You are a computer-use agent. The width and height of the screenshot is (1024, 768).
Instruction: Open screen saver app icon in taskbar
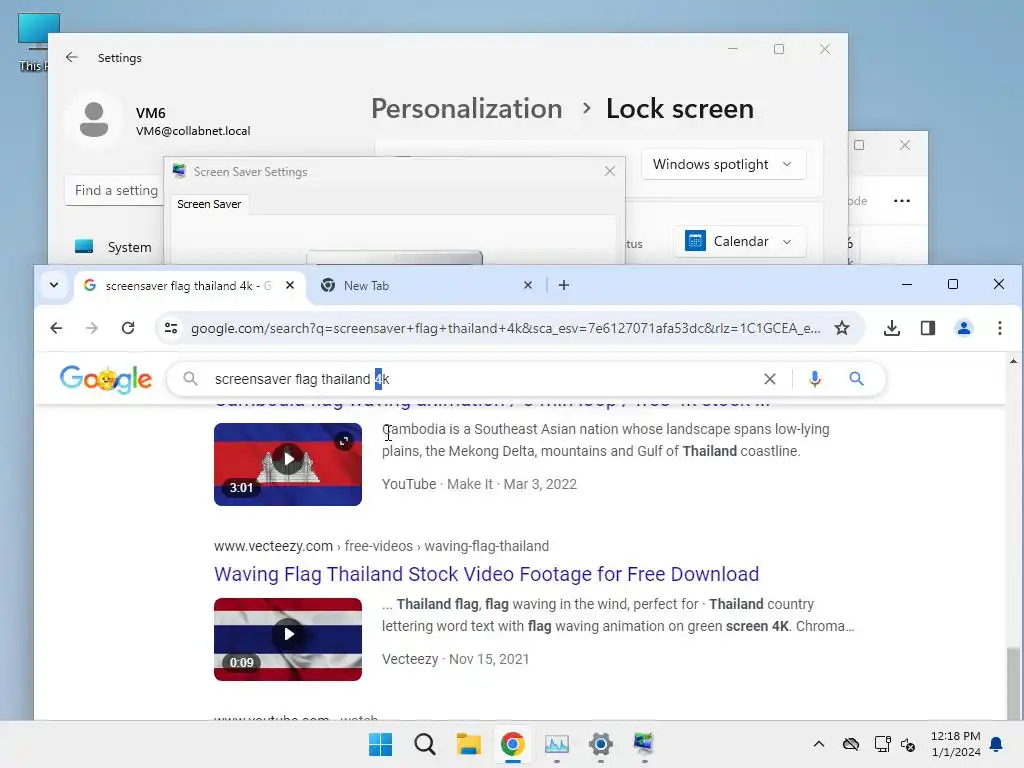pos(644,744)
